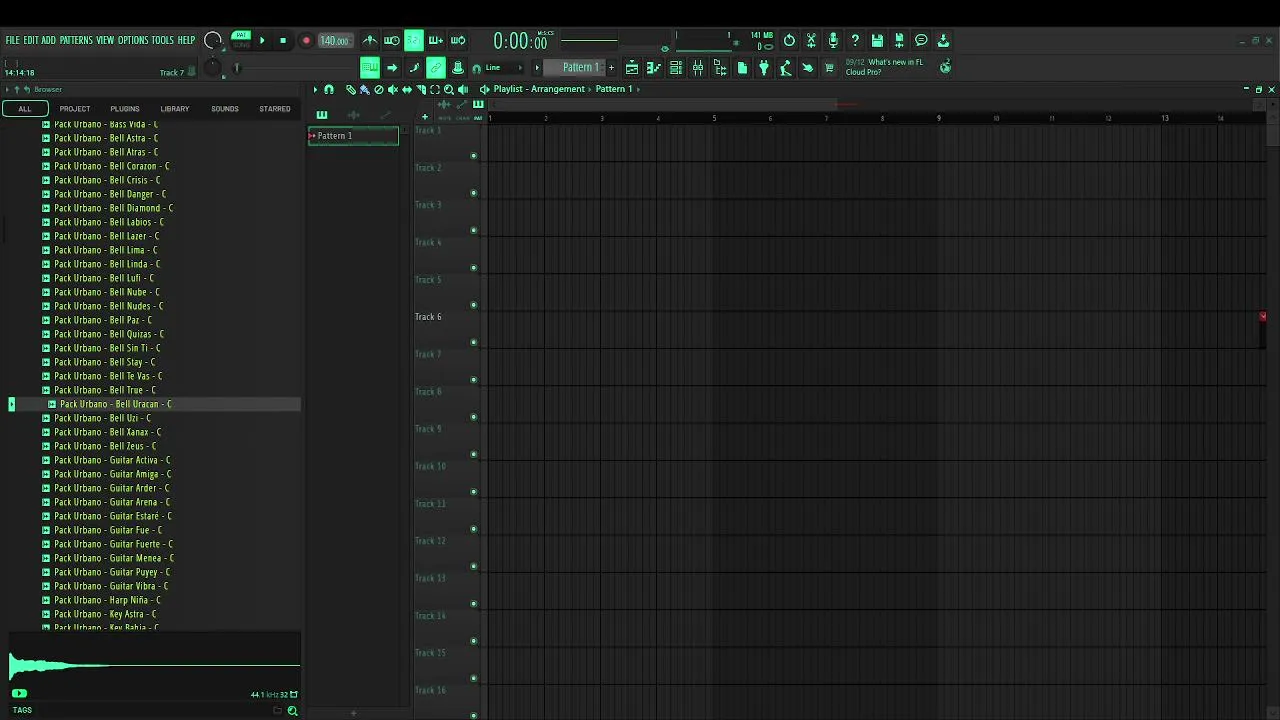Screen dimensions: 1280x720
Task: Click the main volume knob
Action: click(x=213, y=40)
